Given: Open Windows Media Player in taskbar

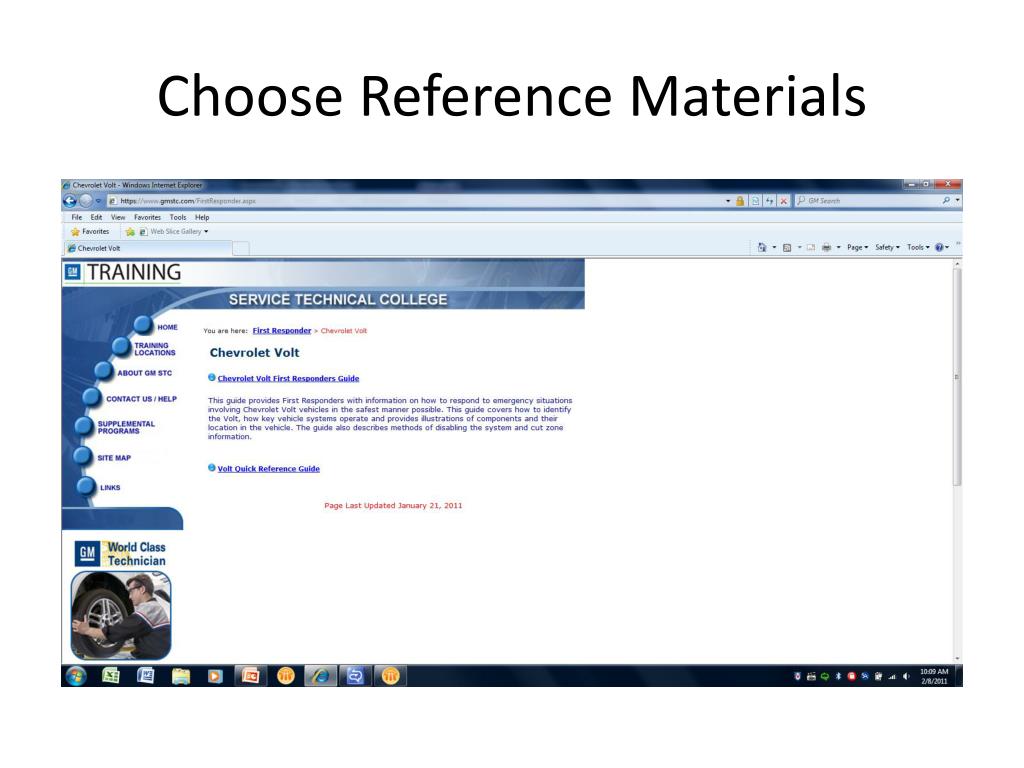Looking at the screenshot, I should click(x=215, y=676).
